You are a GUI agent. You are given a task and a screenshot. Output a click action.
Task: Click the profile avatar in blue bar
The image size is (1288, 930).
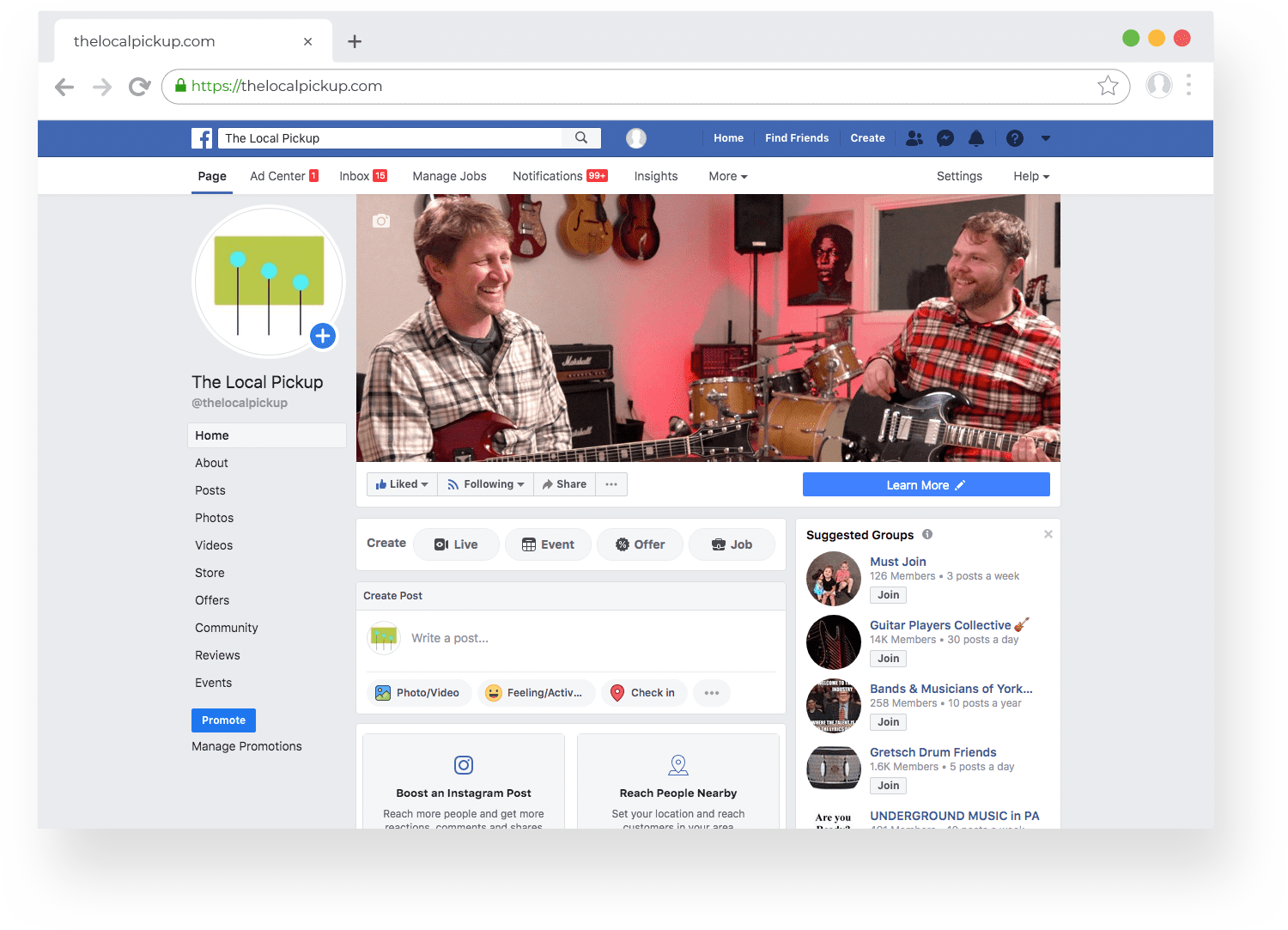click(x=636, y=138)
